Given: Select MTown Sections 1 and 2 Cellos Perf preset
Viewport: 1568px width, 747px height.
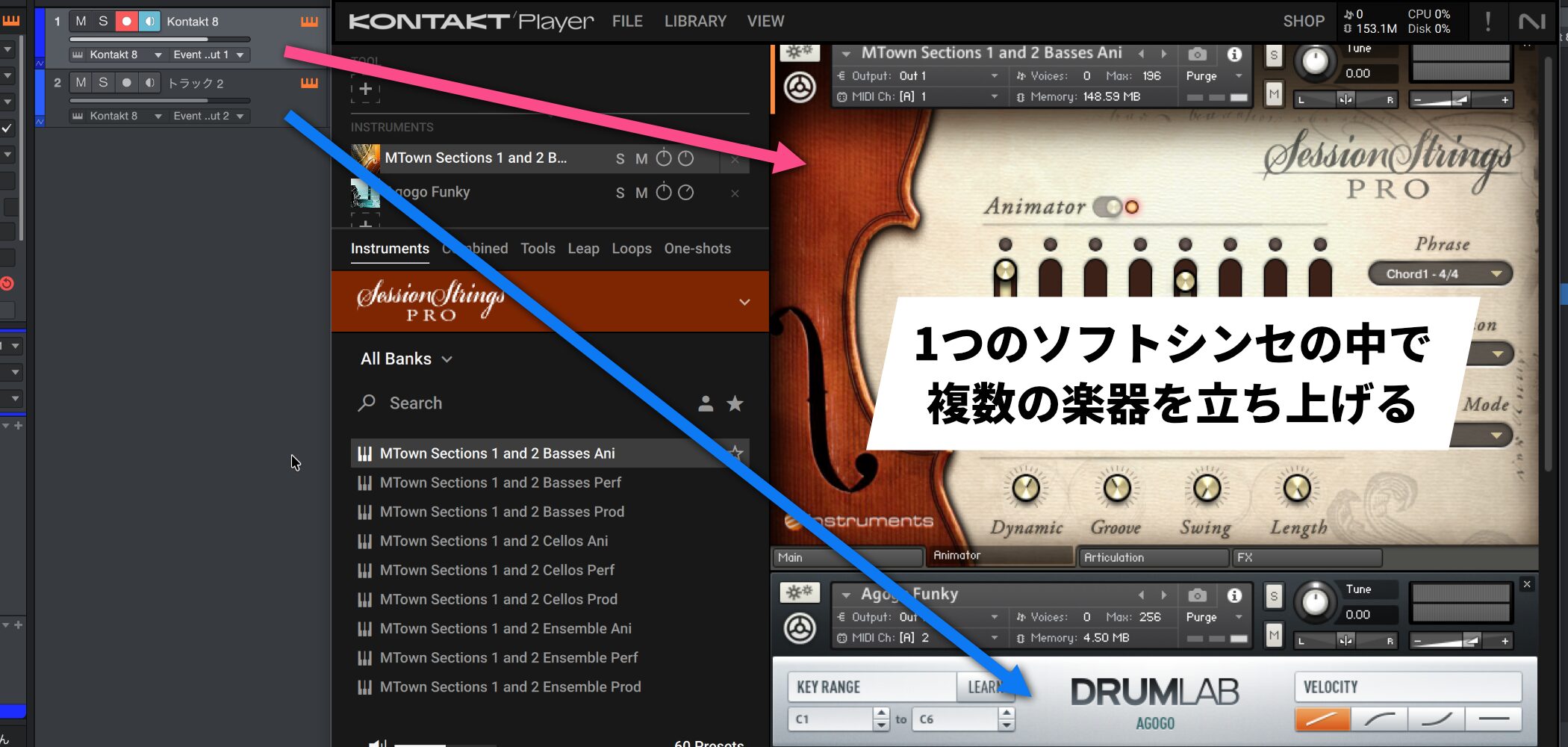Looking at the screenshot, I should coord(497,570).
